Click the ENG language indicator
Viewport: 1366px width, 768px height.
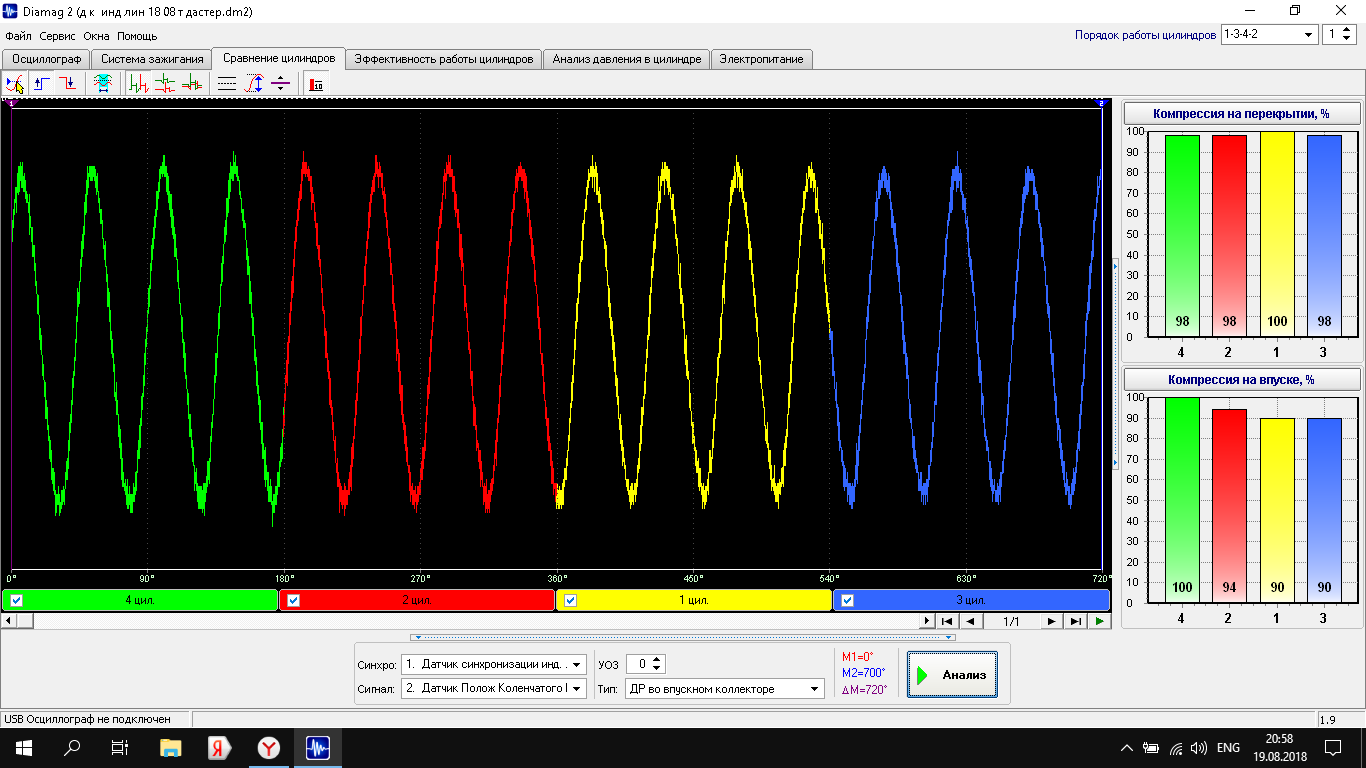pos(1228,747)
